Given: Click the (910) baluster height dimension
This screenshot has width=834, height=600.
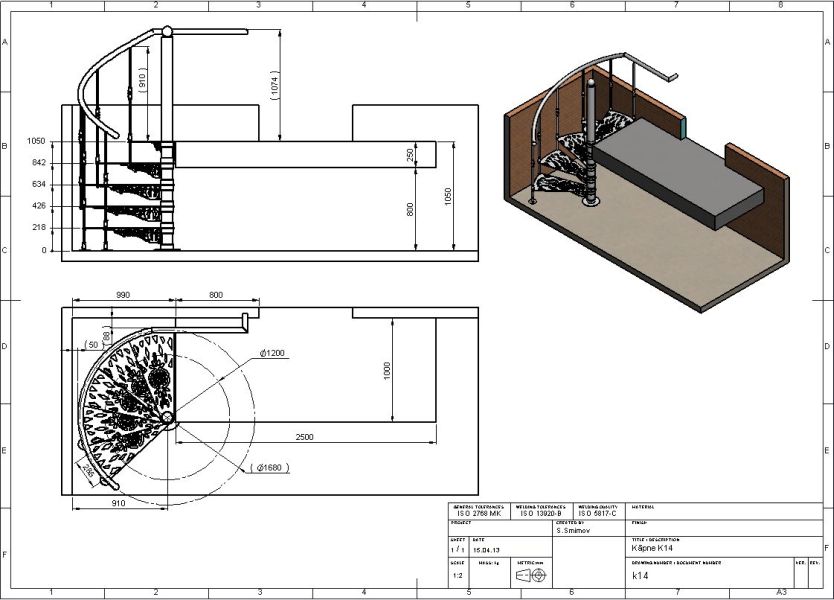Looking at the screenshot, I should point(142,83).
